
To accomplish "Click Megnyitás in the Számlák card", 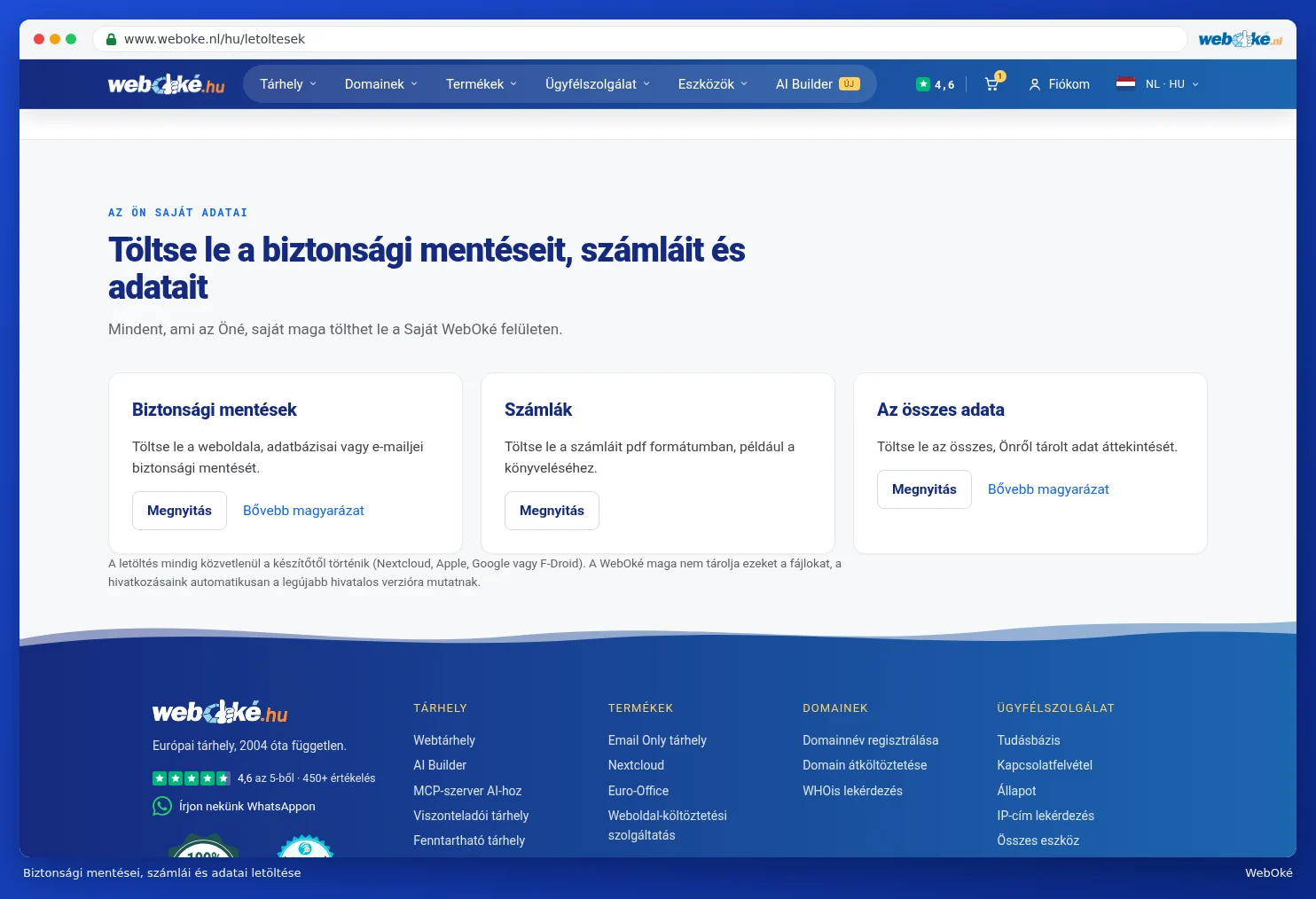I will click(x=552, y=511).
